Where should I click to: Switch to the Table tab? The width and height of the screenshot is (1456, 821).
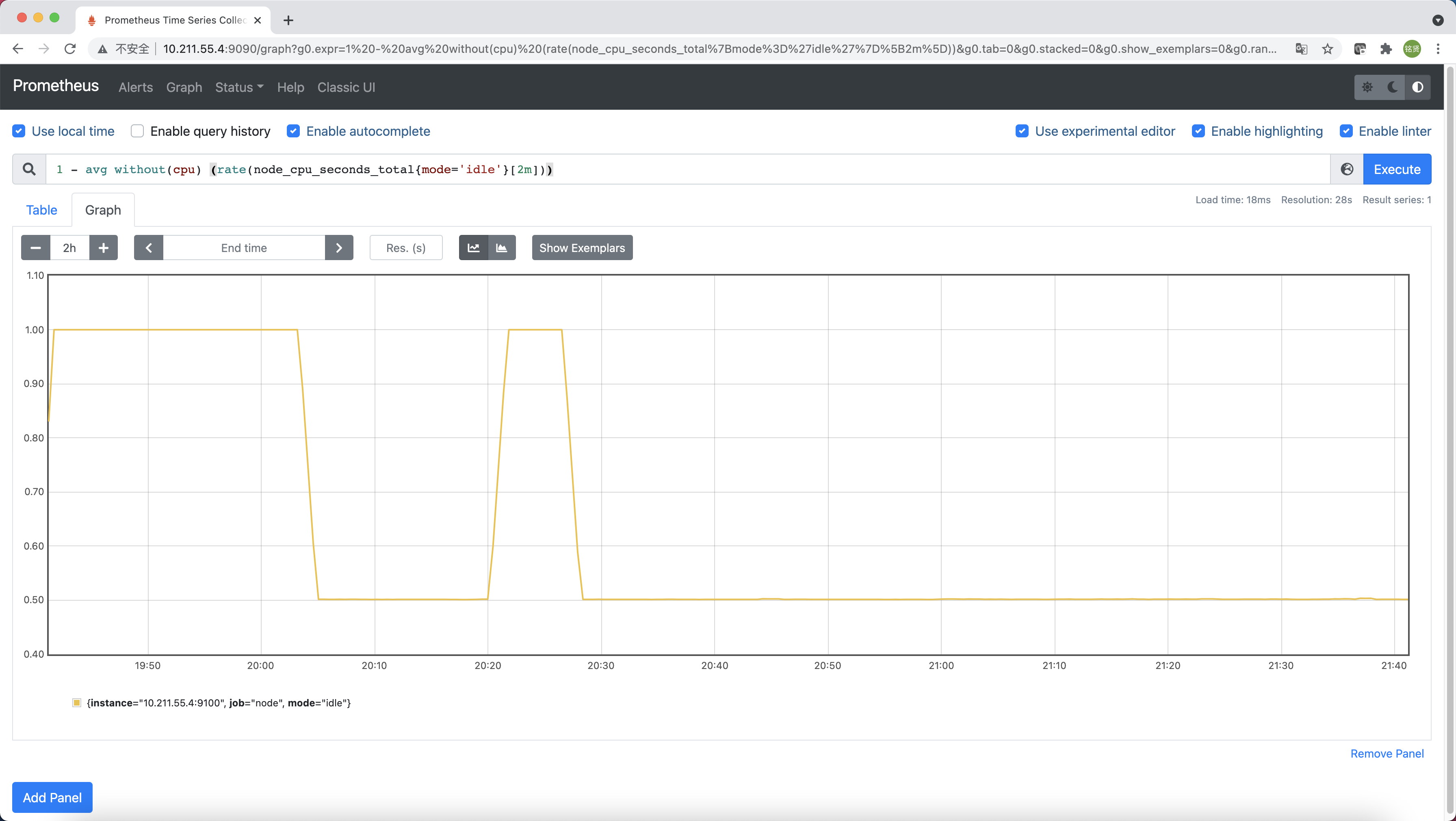pos(41,210)
